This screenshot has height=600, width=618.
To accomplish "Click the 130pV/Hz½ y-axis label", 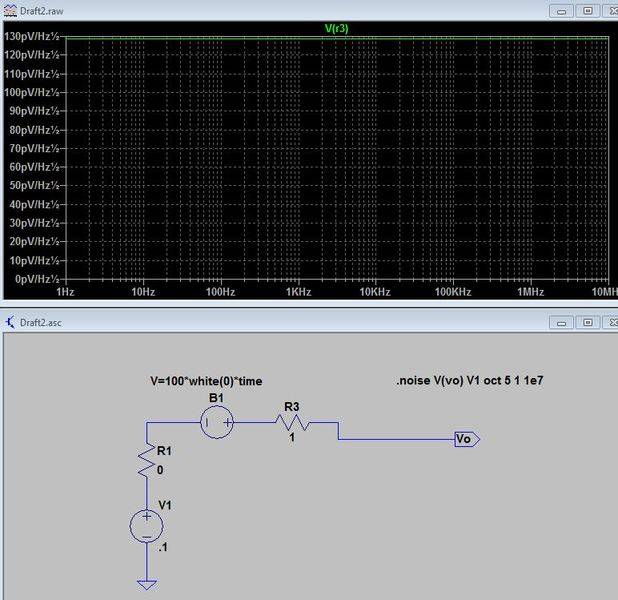I will 32,36.
